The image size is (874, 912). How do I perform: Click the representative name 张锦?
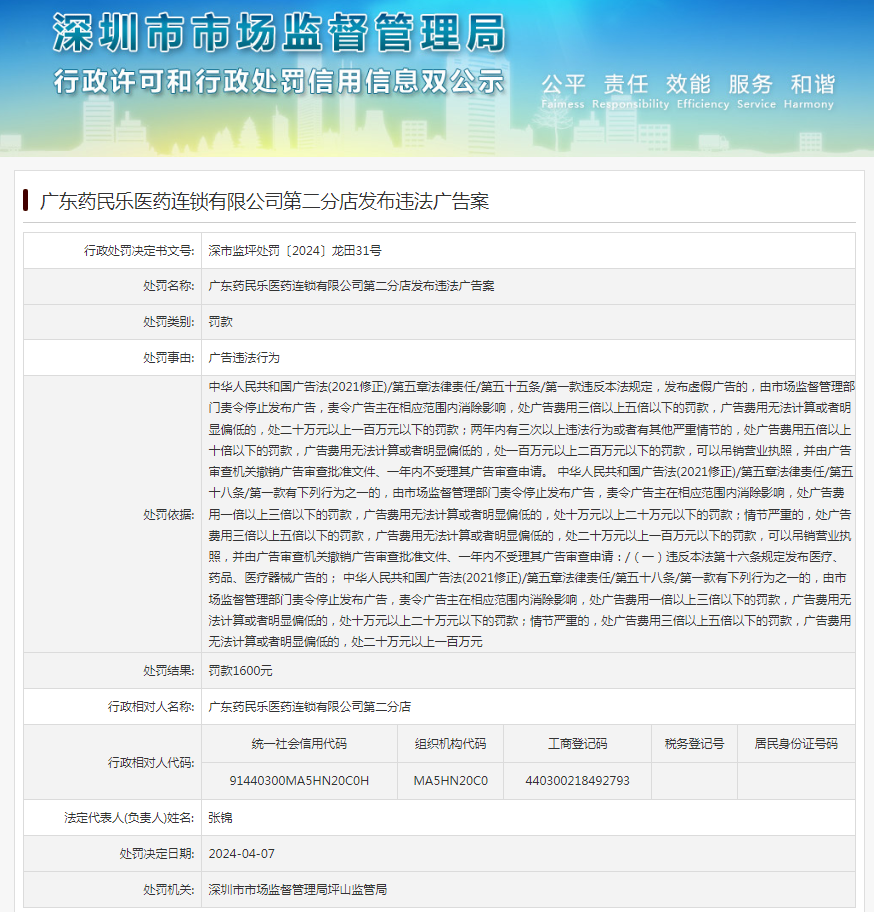220,818
